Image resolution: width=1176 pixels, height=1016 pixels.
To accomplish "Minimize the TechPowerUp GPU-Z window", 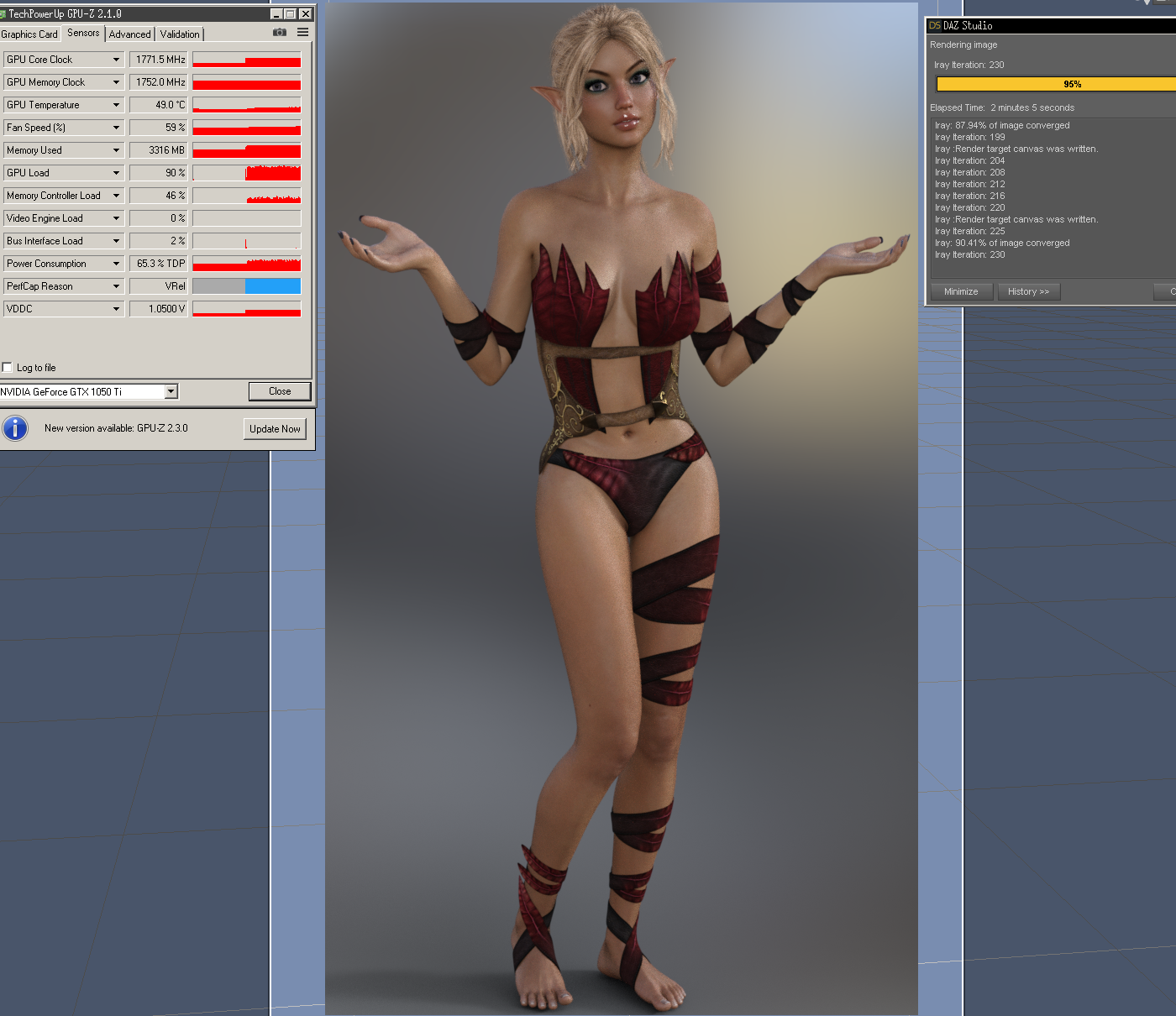I will 276,14.
